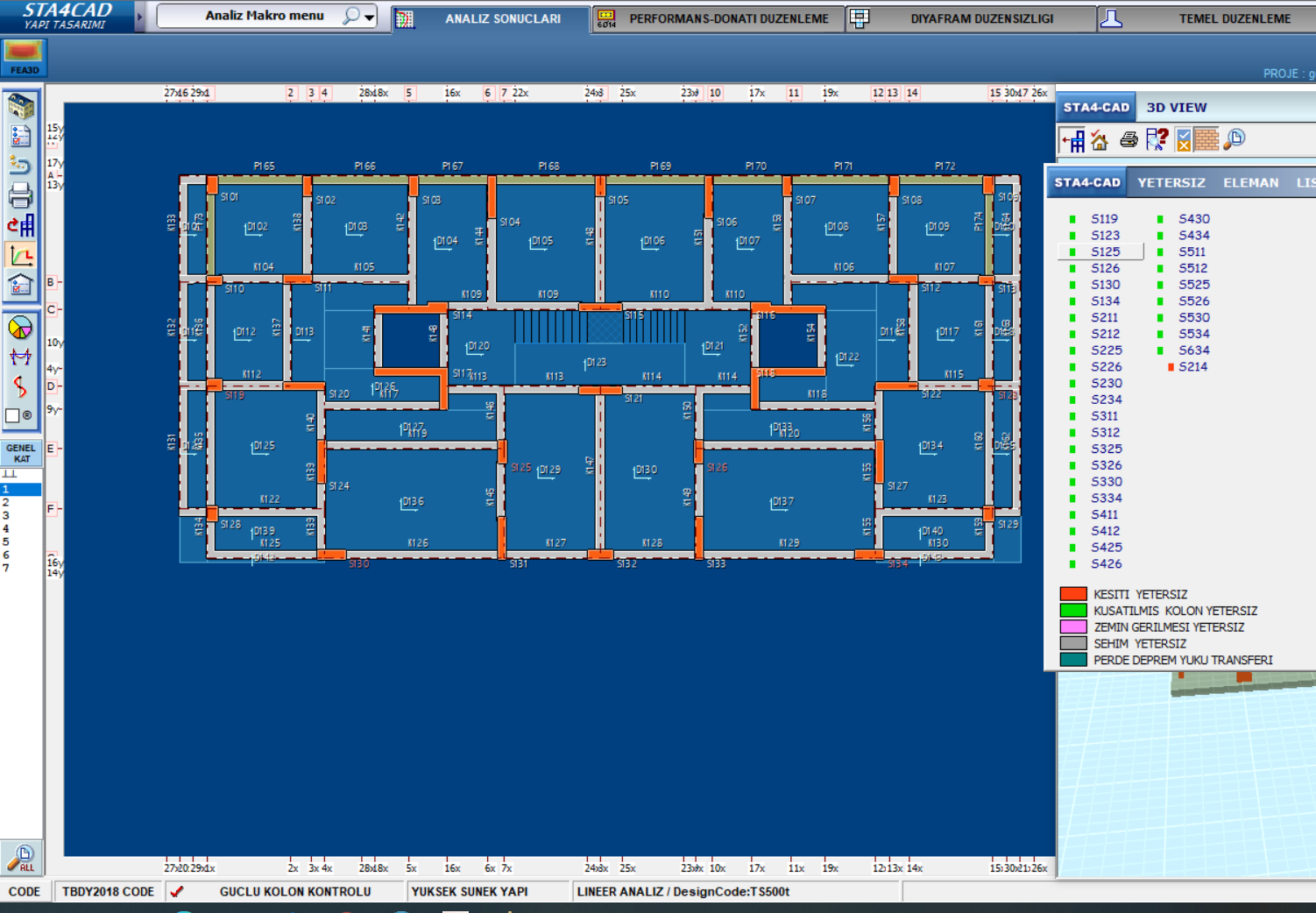Viewport: 1316px width, 913px height.
Task: Open the 3D VIEW tab
Action: 1176,107
